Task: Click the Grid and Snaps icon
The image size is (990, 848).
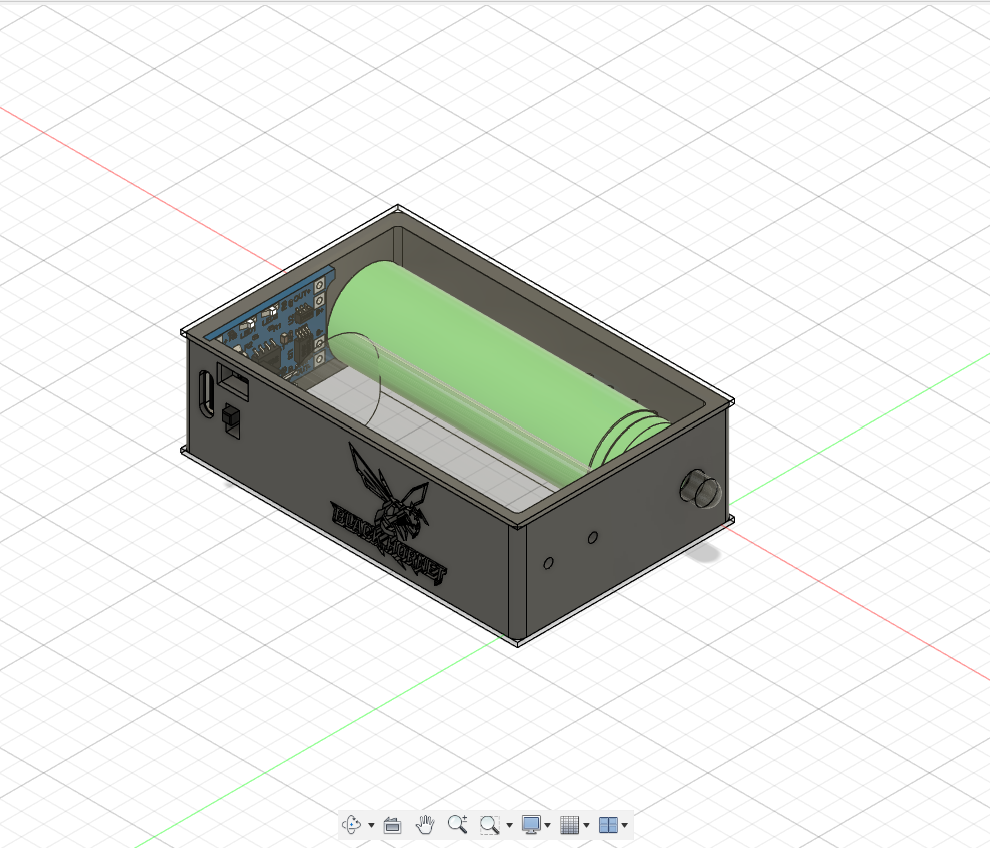Action: tap(570, 824)
